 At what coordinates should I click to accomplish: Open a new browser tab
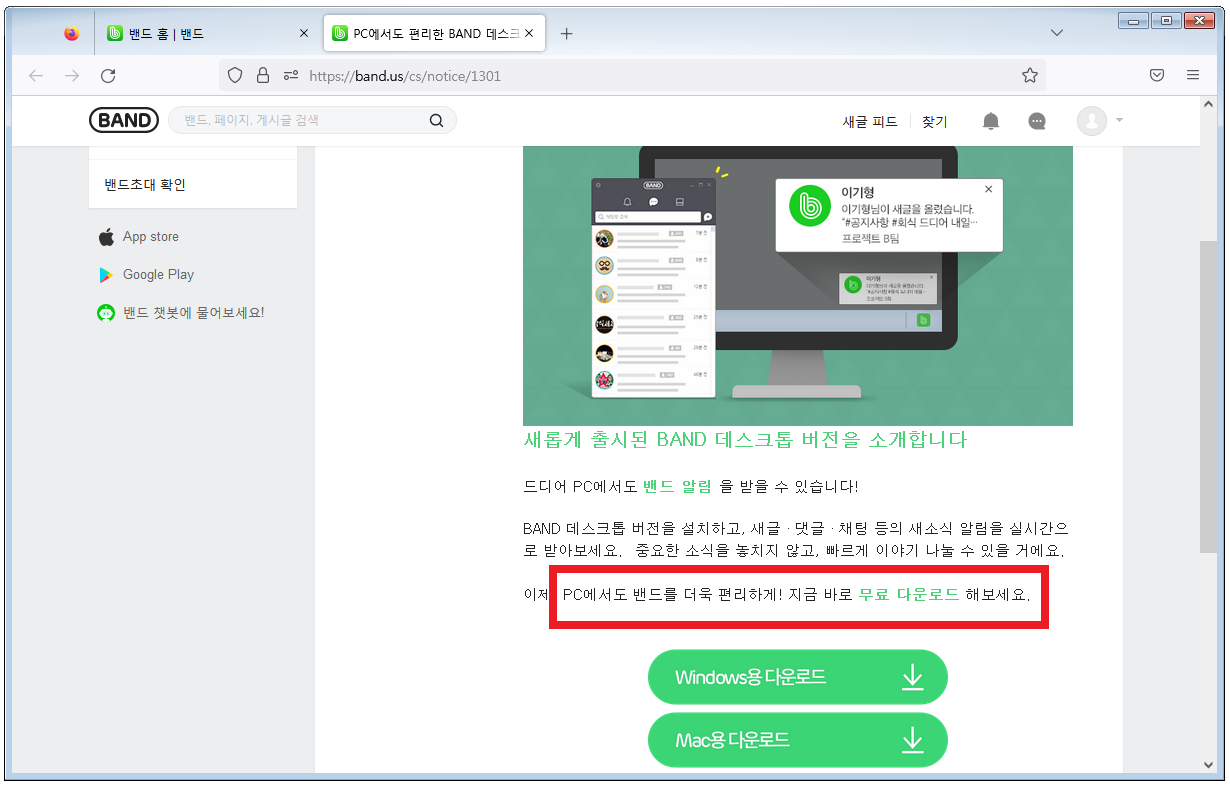click(x=566, y=33)
